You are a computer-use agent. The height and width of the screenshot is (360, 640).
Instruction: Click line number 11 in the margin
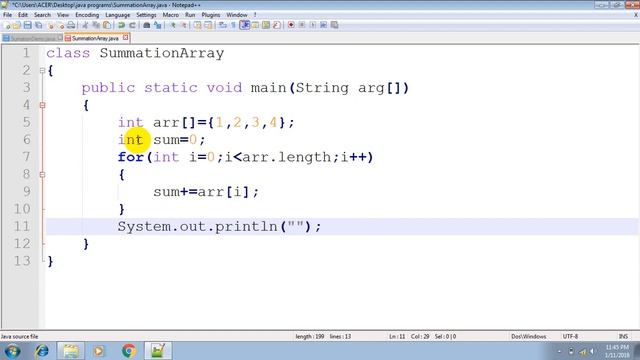(x=22, y=227)
